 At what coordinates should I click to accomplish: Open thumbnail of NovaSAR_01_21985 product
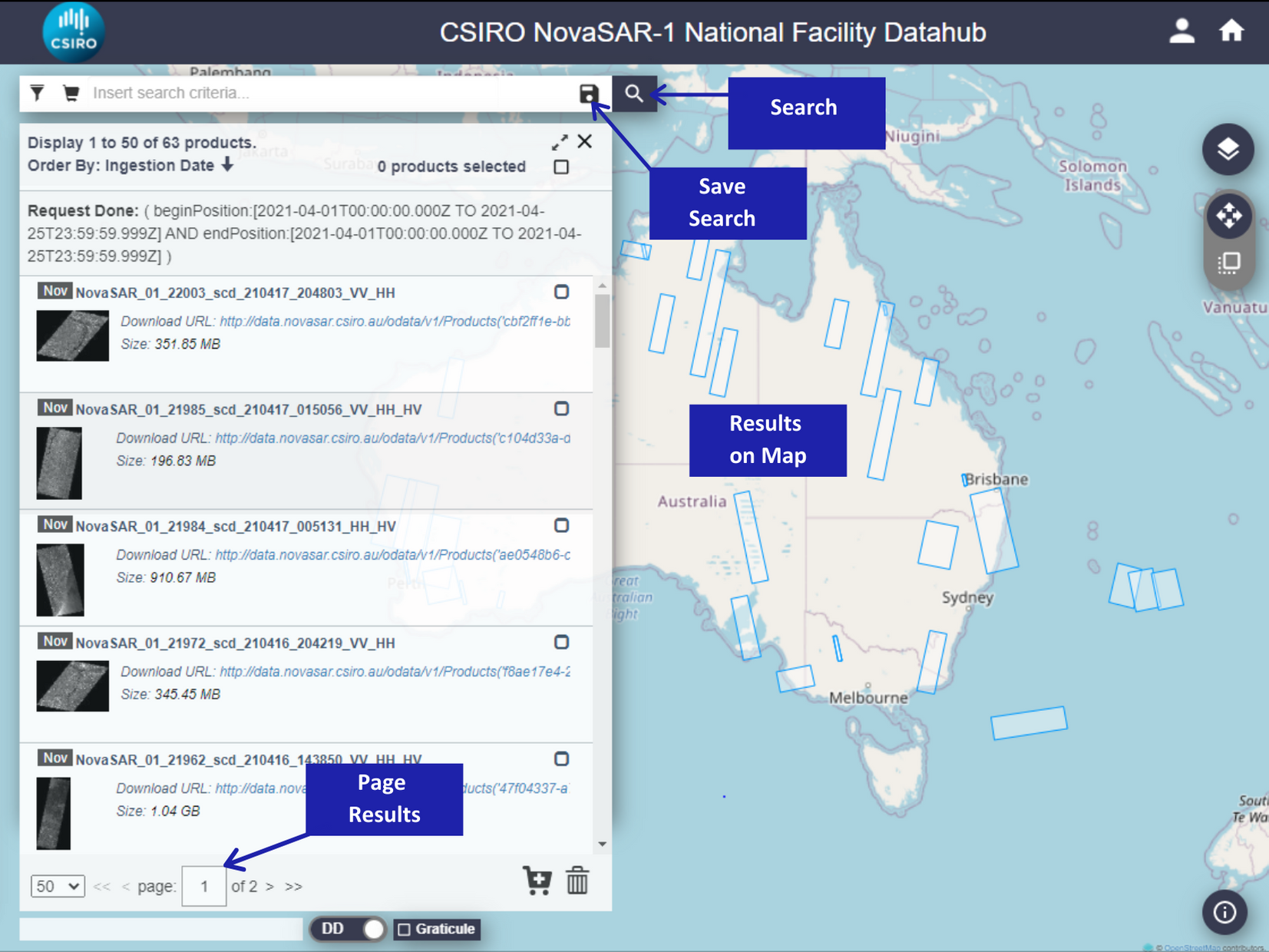tap(59, 463)
